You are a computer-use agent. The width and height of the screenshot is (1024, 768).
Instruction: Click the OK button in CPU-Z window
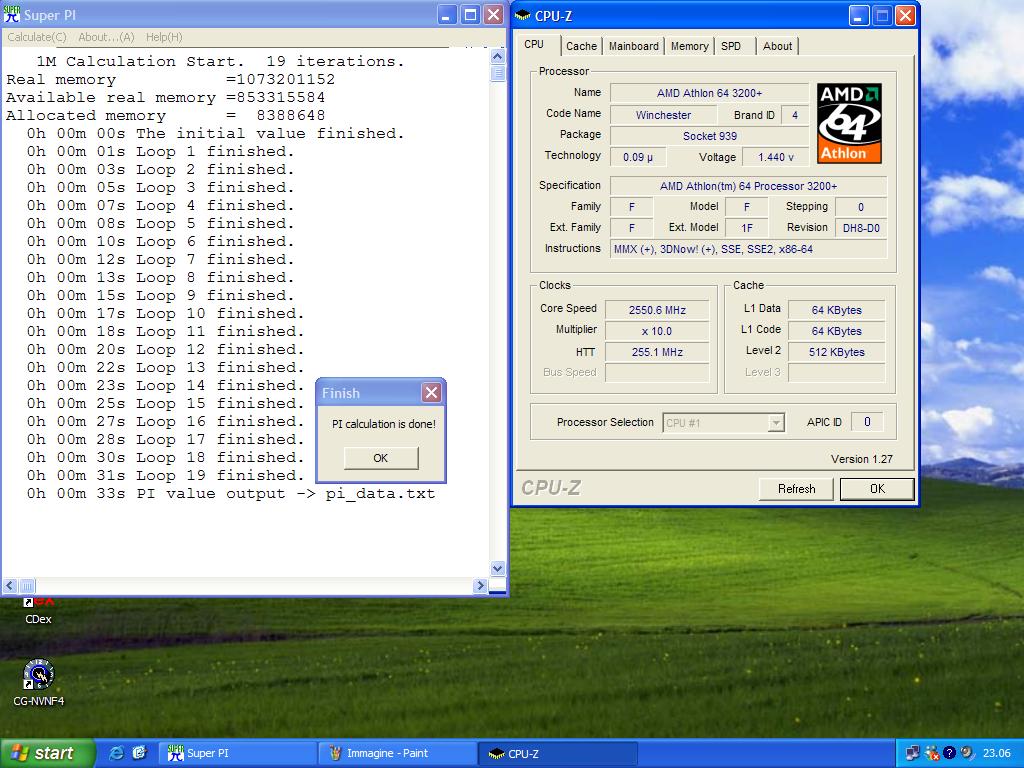point(877,488)
